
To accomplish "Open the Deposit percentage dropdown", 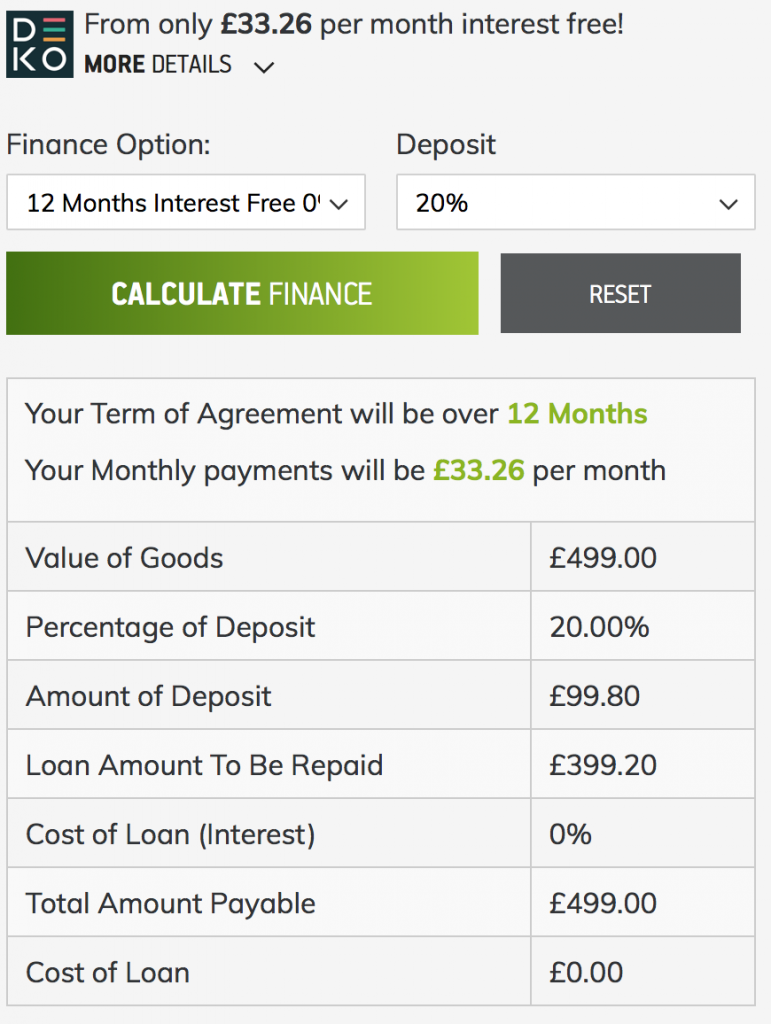I will pos(576,202).
